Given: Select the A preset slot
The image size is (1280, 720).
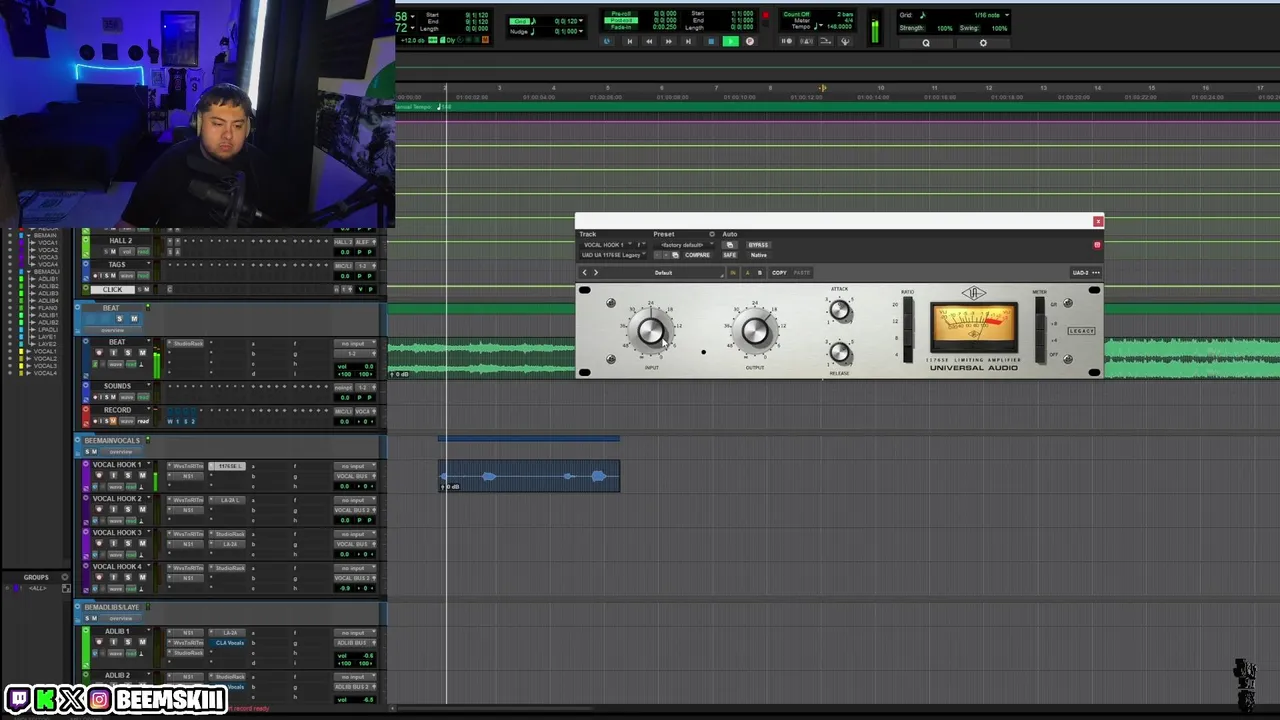Looking at the screenshot, I should [x=748, y=273].
